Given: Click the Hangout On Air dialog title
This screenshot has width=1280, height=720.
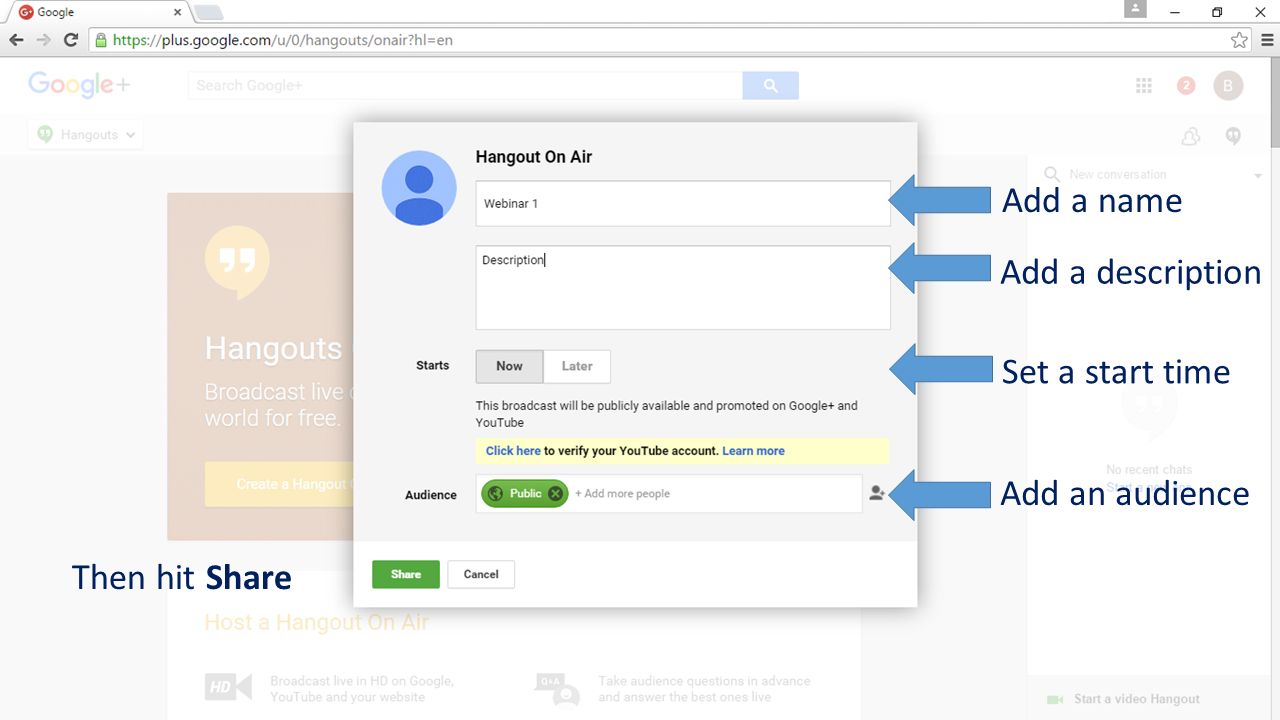Looking at the screenshot, I should coord(534,157).
